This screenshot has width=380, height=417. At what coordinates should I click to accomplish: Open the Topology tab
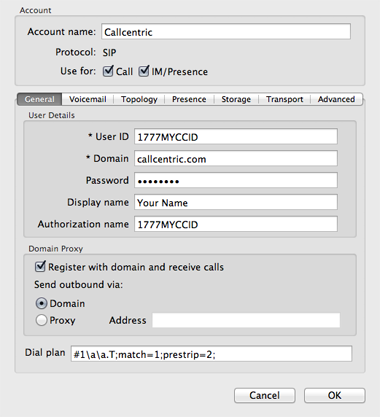point(139,99)
